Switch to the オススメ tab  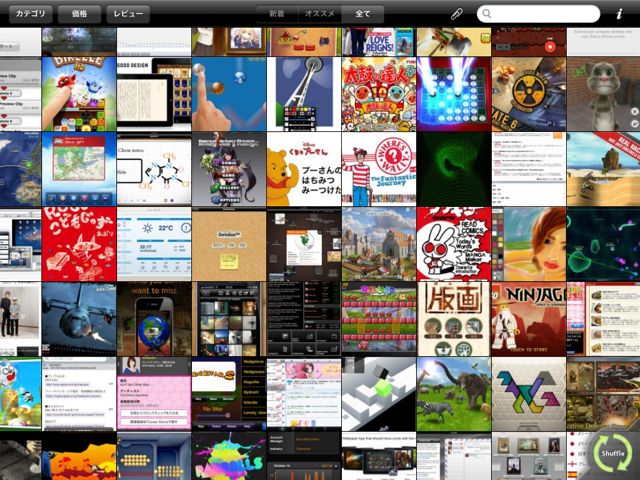[320, 14]
